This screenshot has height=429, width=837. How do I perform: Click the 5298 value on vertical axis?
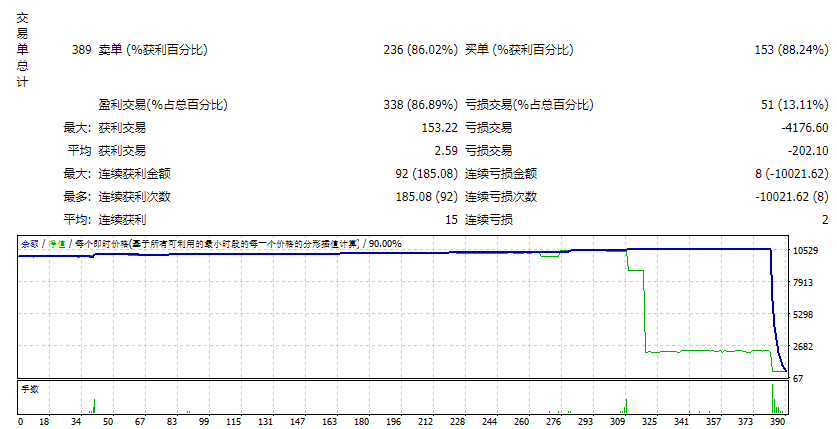803,315
